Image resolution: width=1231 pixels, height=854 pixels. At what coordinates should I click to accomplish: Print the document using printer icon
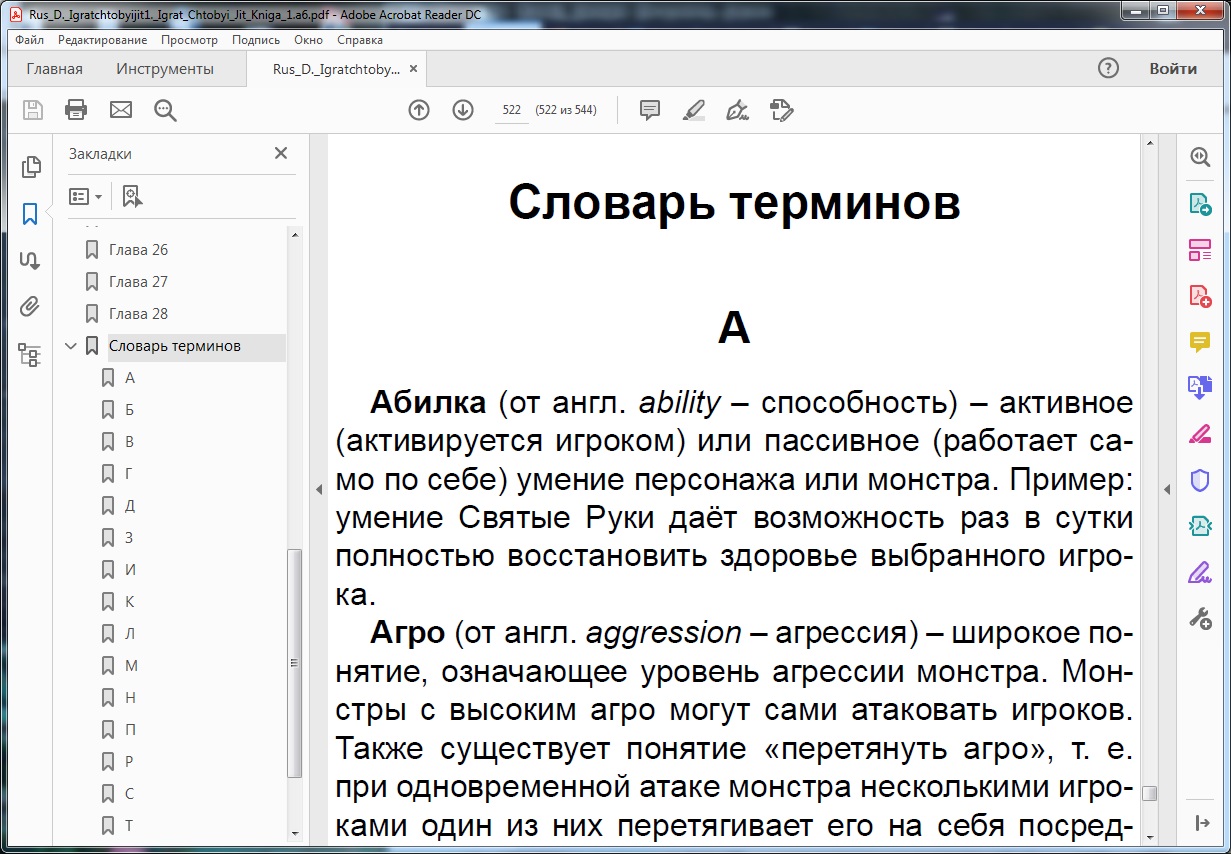(76, 110)
